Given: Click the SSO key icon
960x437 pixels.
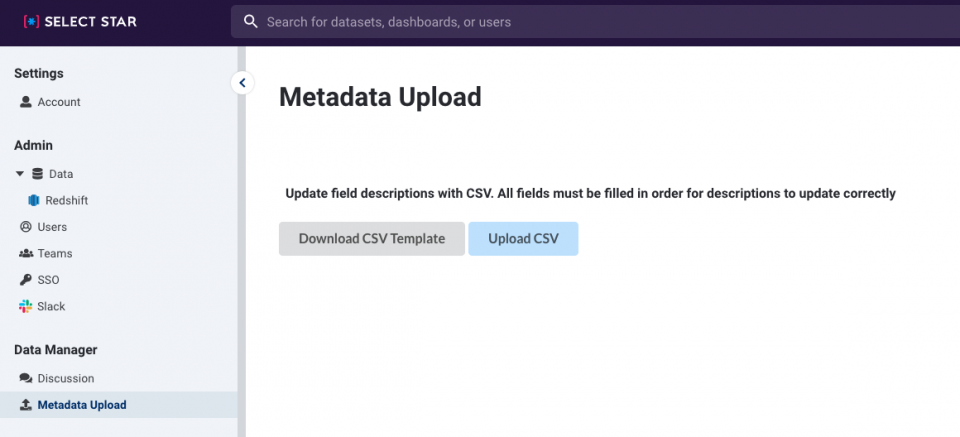Looking at the screenshot, I should [x=26, y=280].
